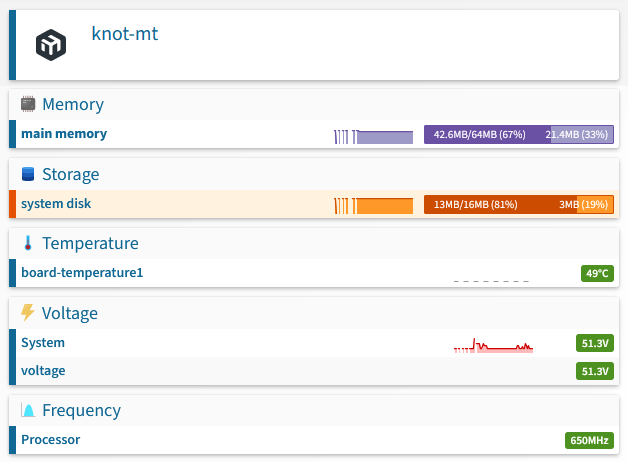Image resolution: width=628 pixels, height=462 pixels.
Task: Click the board-temperature1 sensor link
Action: tap(82, 273)
